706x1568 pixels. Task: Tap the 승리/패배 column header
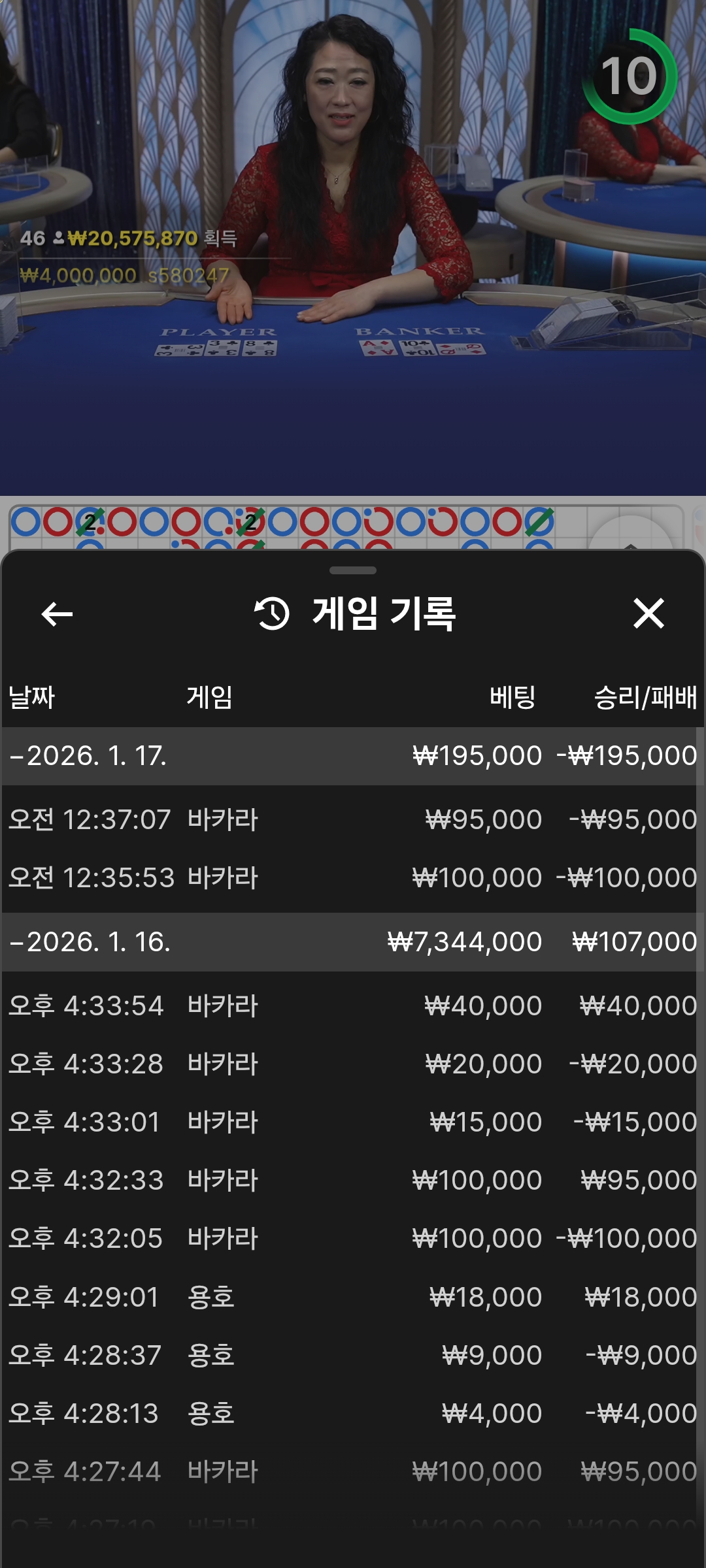[x=645, y=697]
